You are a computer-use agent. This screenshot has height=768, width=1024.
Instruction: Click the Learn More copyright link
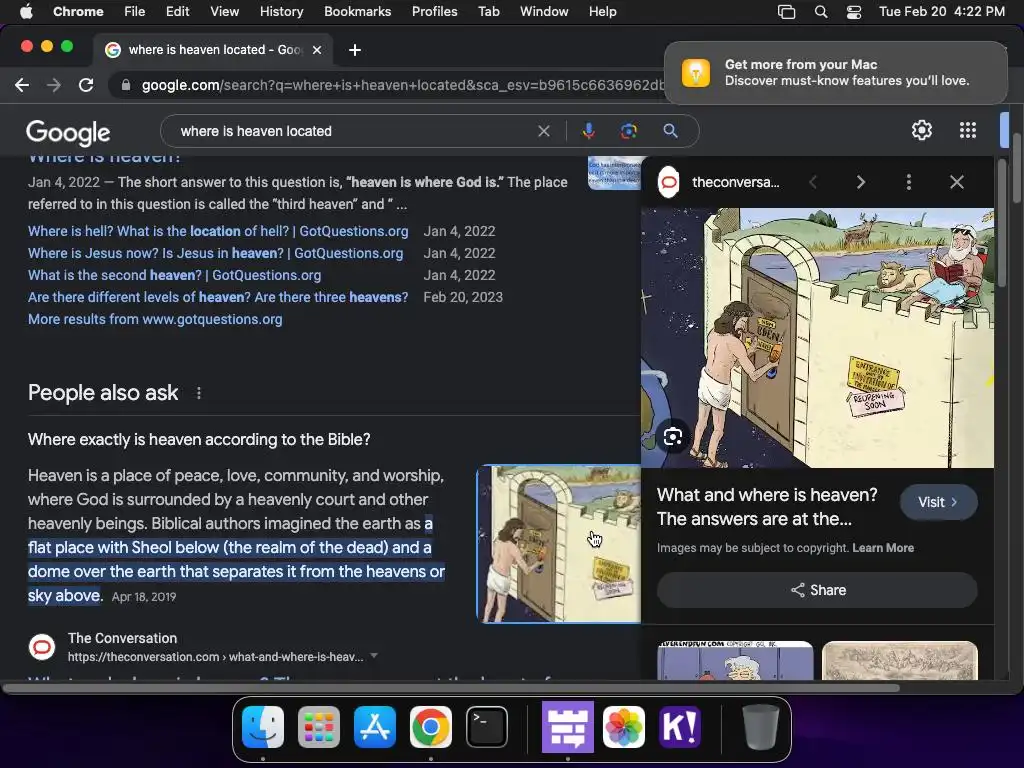883,548
